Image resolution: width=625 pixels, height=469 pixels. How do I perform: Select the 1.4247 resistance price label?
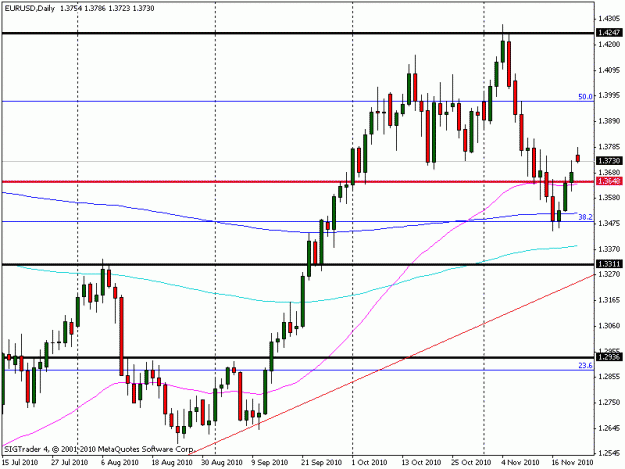tap(609, 32)
